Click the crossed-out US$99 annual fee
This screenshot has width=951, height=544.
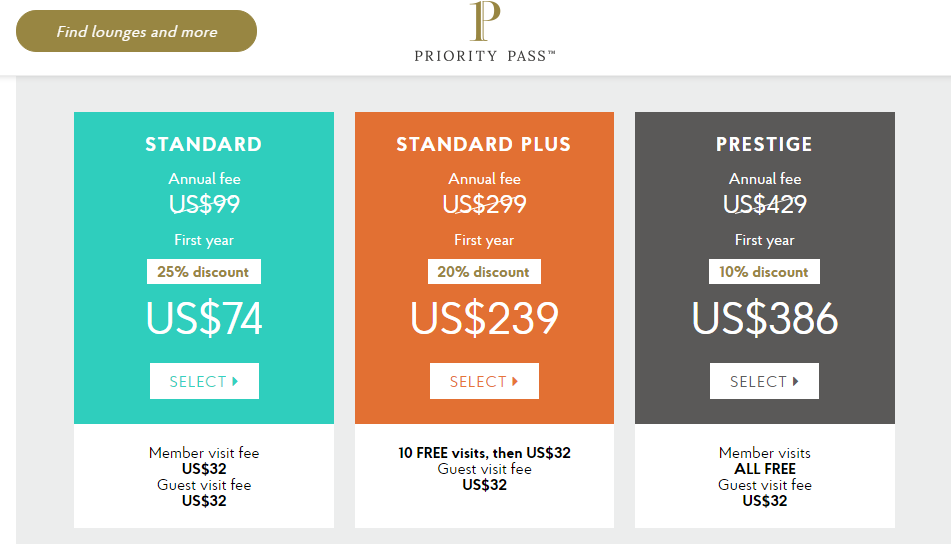coord(204,204)
